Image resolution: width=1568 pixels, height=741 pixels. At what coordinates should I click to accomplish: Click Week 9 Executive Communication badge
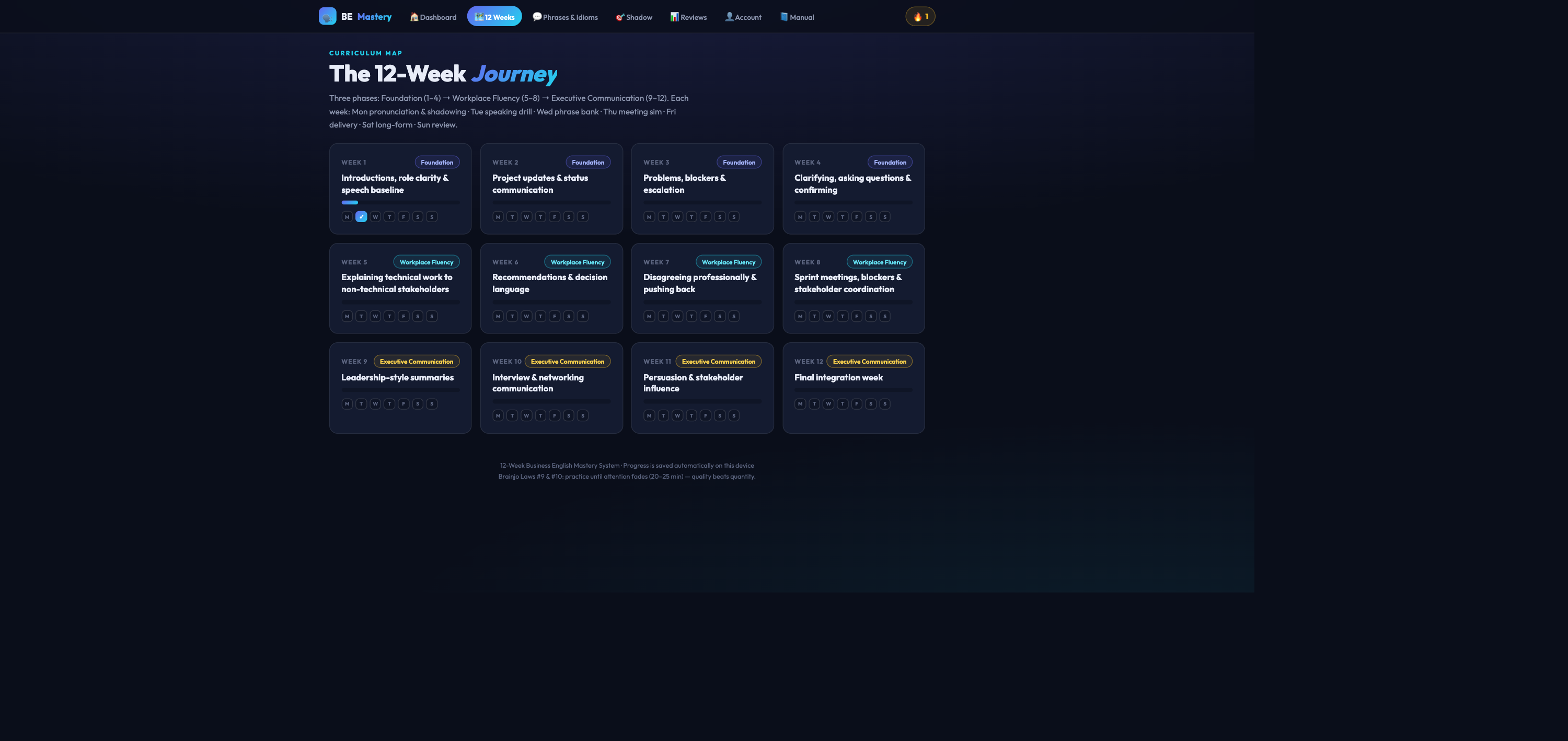tap(417, 362)
